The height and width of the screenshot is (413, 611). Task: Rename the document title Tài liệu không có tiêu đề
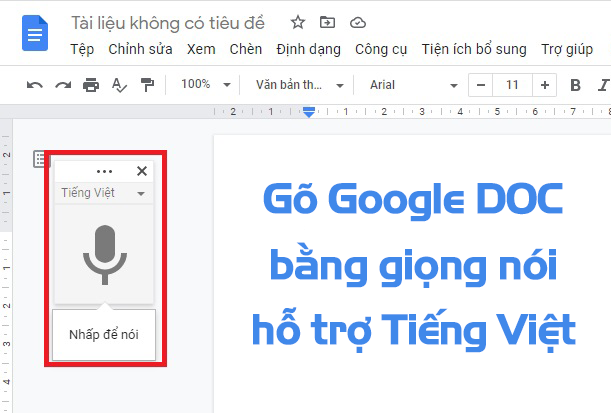click(168, 23)
